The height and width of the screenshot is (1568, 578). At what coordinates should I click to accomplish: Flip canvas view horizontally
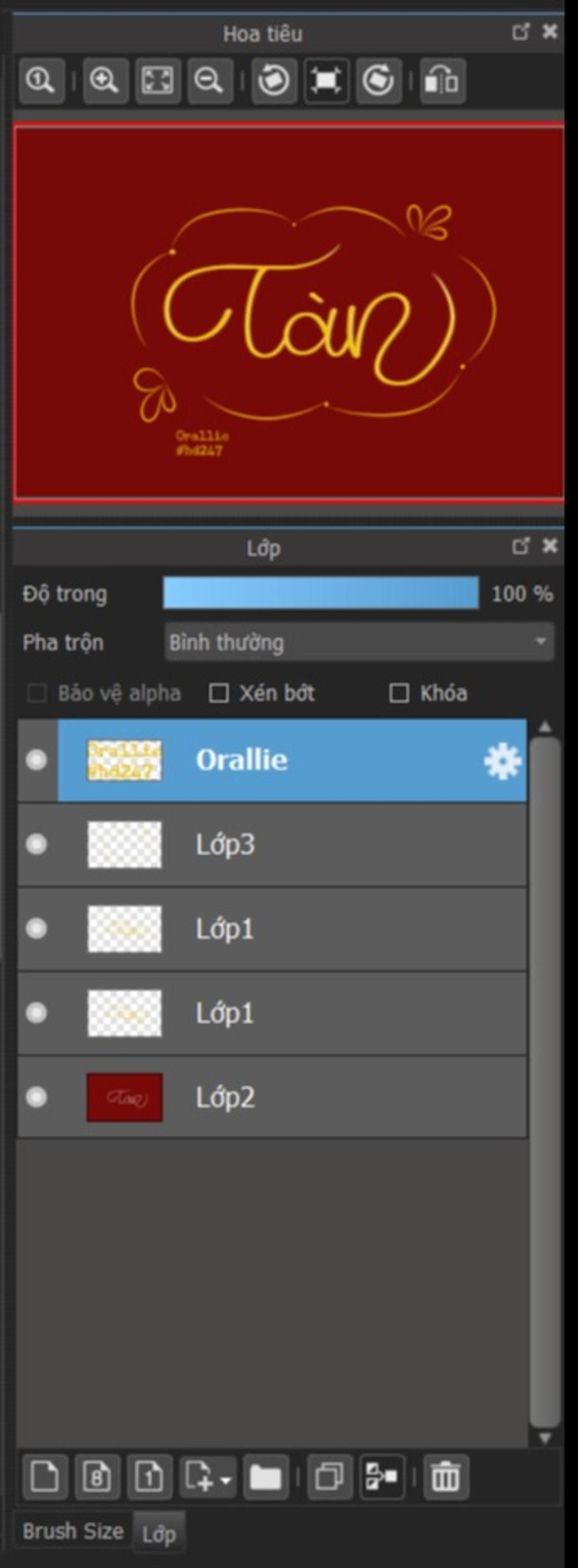443,80
